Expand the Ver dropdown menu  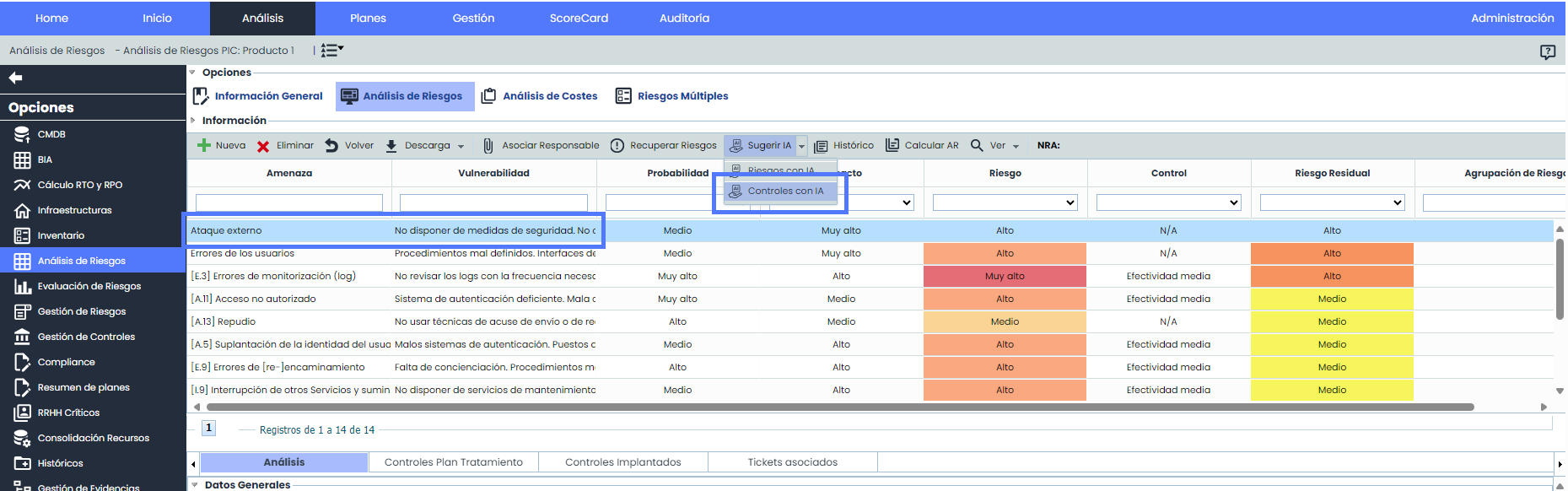1016,146
